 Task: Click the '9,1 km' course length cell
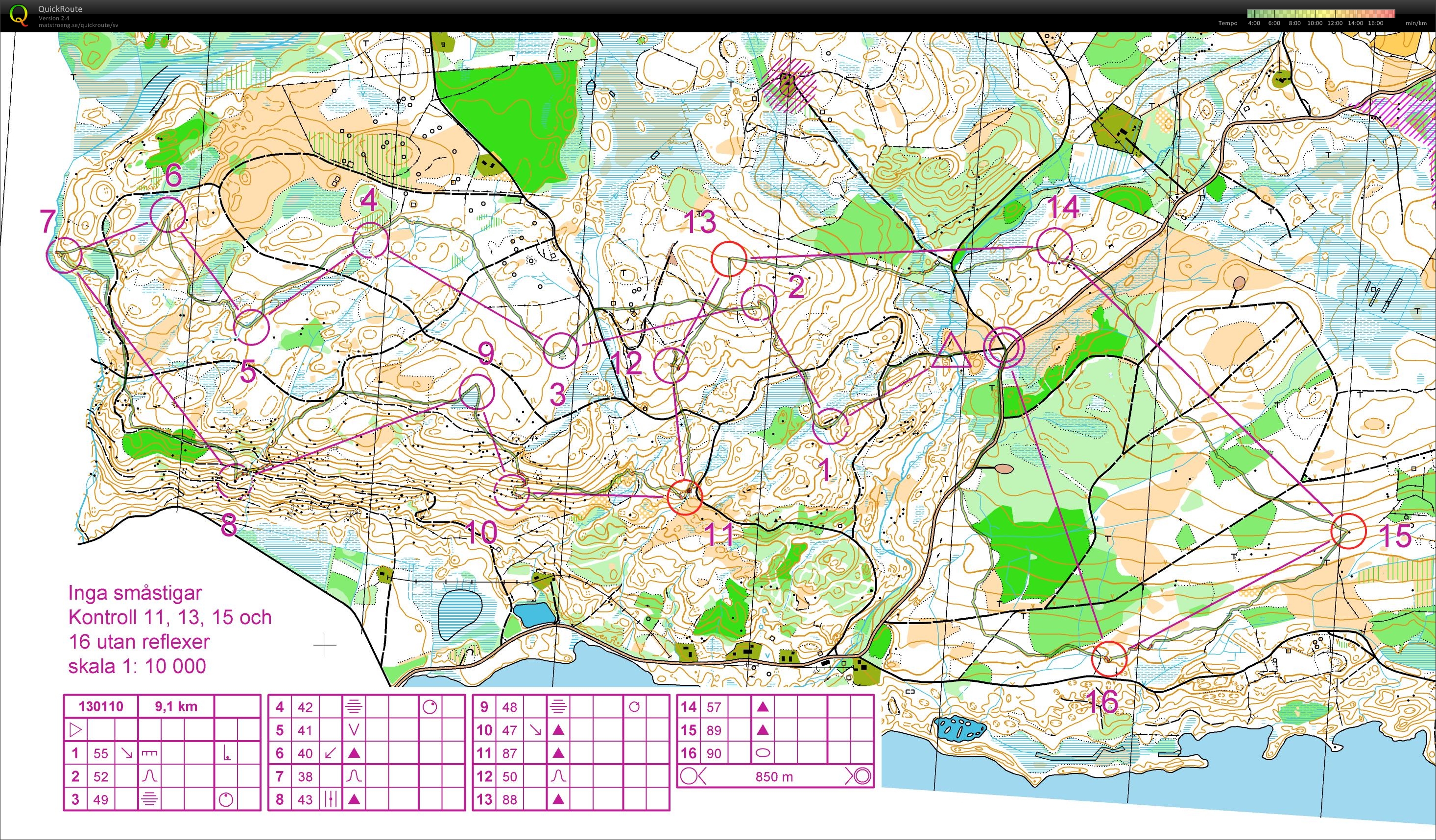[176, 707]
